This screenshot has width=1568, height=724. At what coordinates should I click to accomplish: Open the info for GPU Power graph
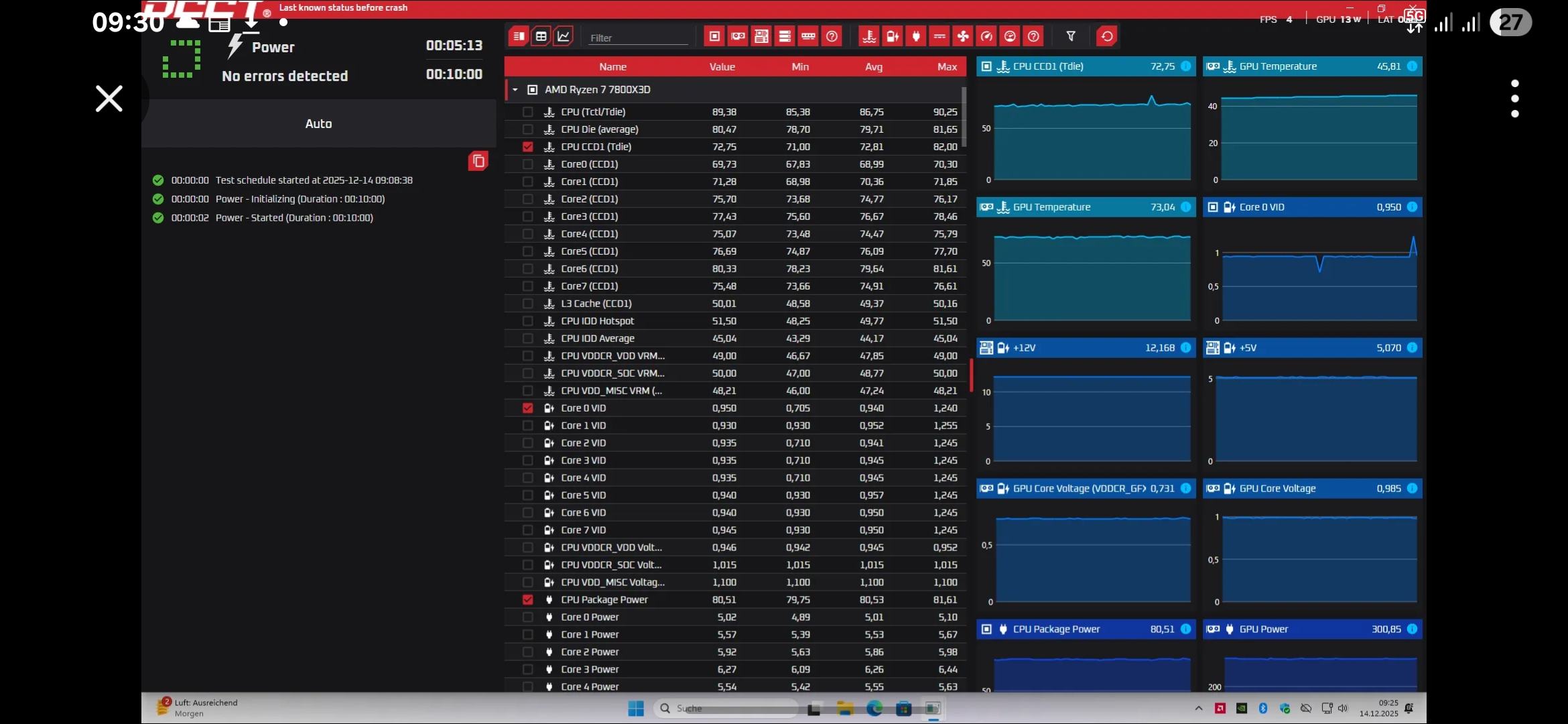[1412, 629]
